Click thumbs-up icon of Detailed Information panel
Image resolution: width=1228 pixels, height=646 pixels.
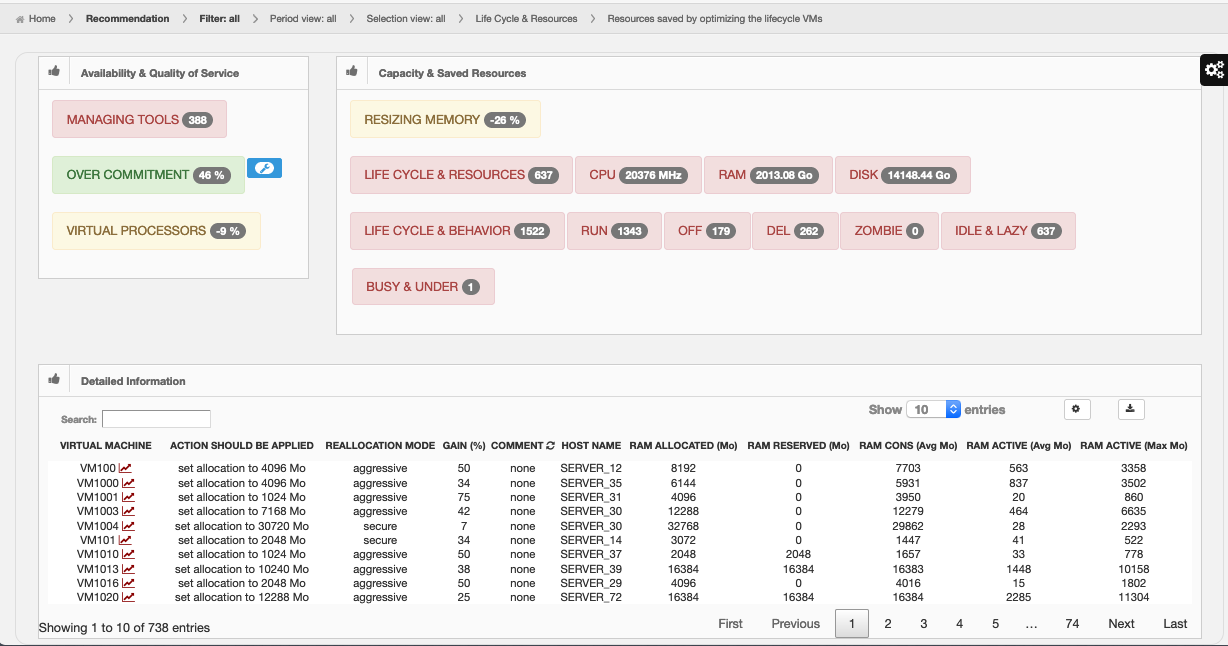point(54,379)
